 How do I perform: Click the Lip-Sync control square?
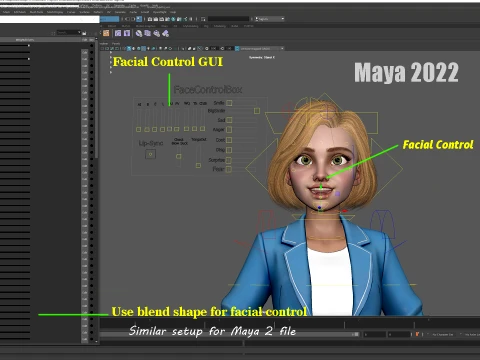(150, 154)
